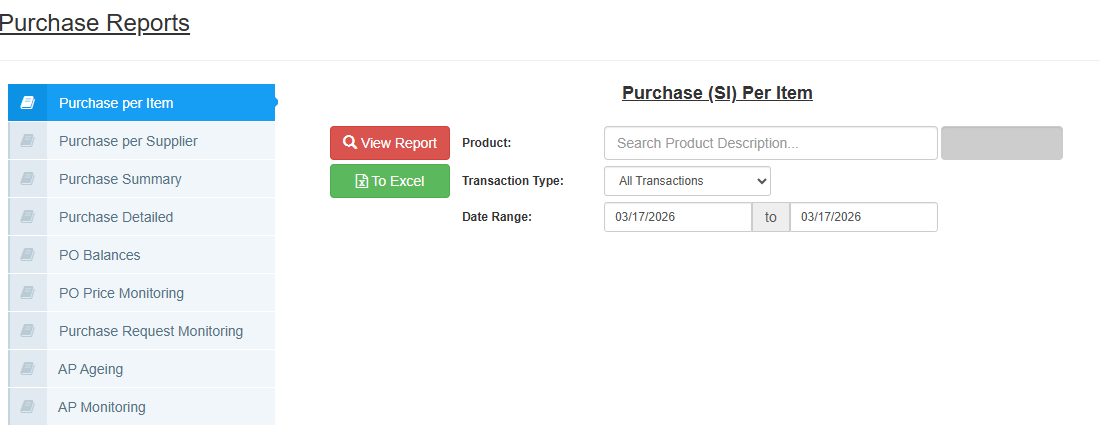Open the AP Monitoring report
The width and height of the screenshot is (1100, 439).
[x=142, y=407]
